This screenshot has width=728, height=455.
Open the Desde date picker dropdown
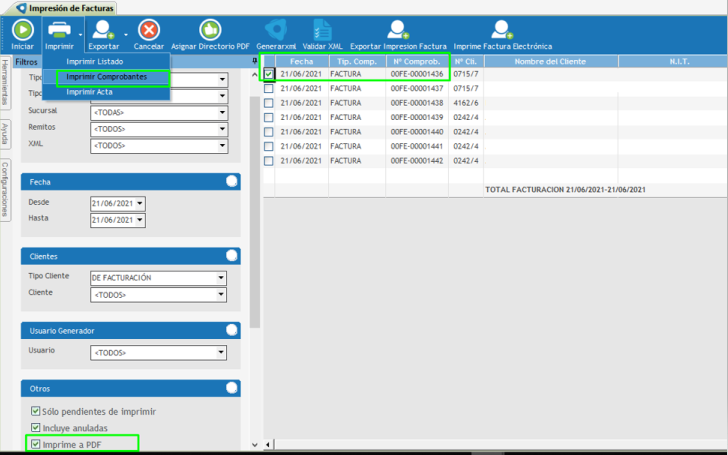click(139, 203)
